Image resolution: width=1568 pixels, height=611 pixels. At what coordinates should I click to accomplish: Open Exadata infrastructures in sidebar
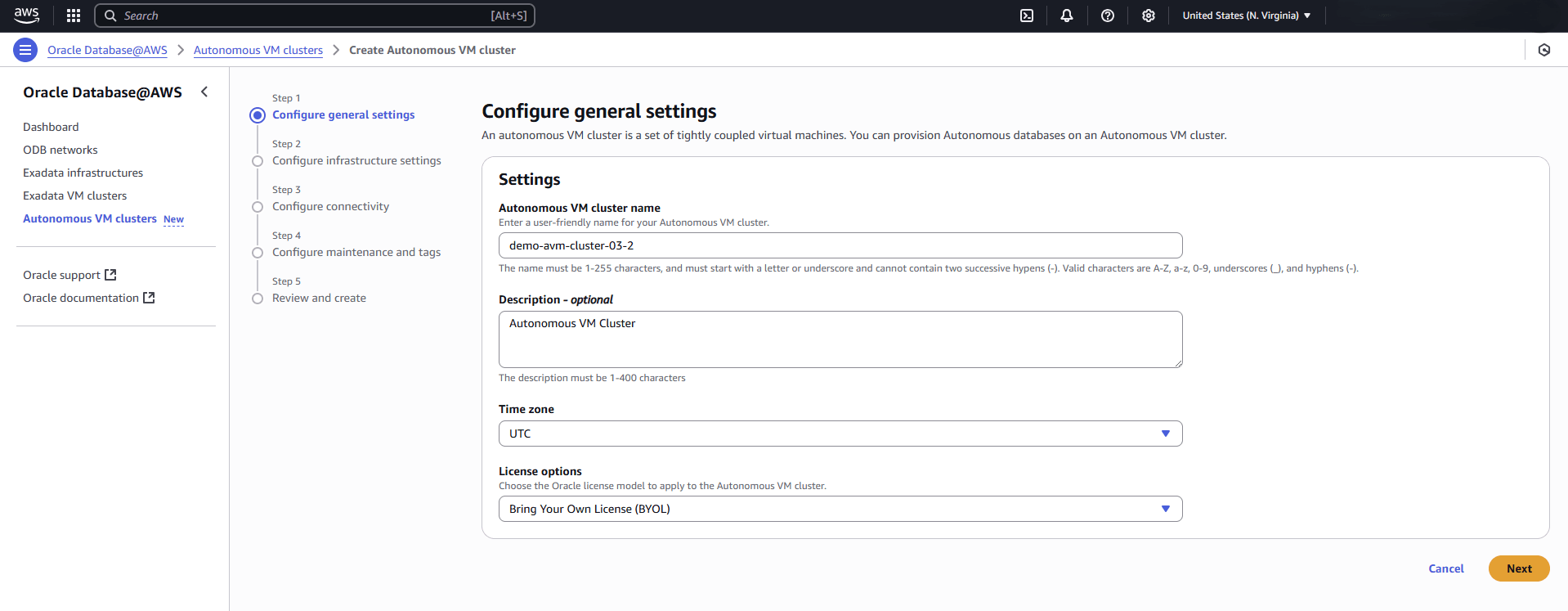pyautogui.click(x=83, y=173)
